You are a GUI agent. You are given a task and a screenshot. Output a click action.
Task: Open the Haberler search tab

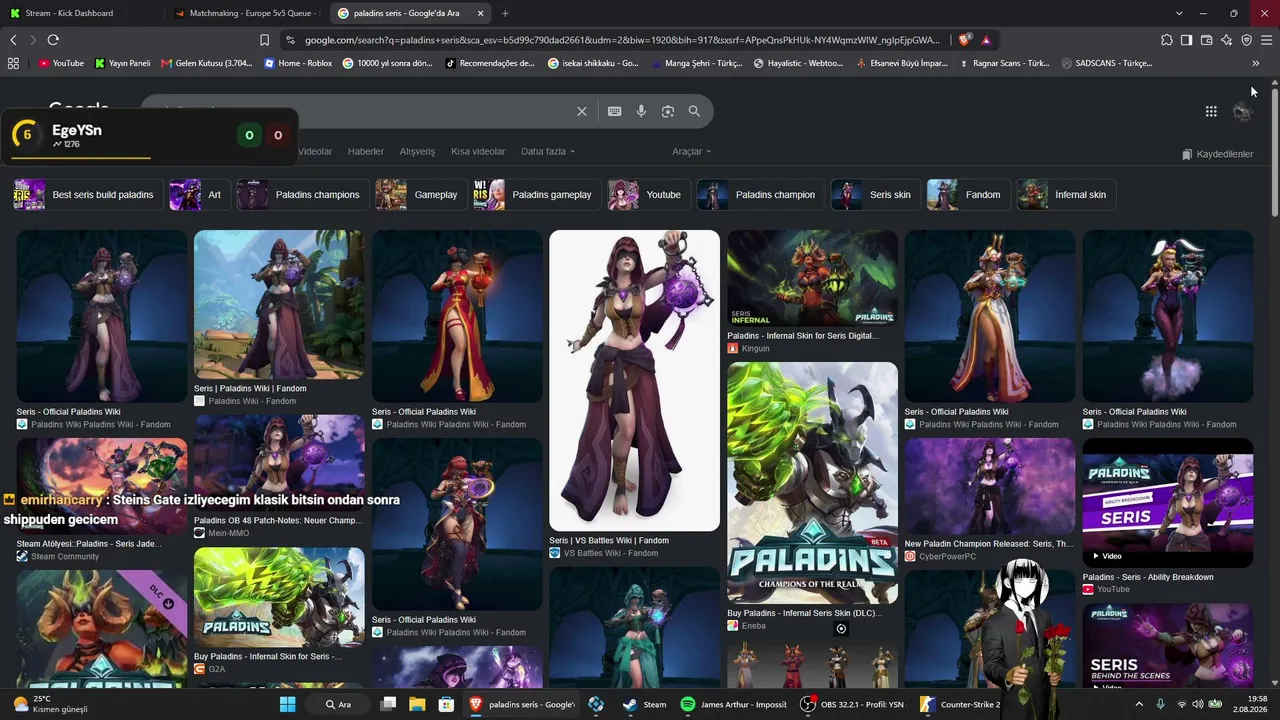point(366,152)
